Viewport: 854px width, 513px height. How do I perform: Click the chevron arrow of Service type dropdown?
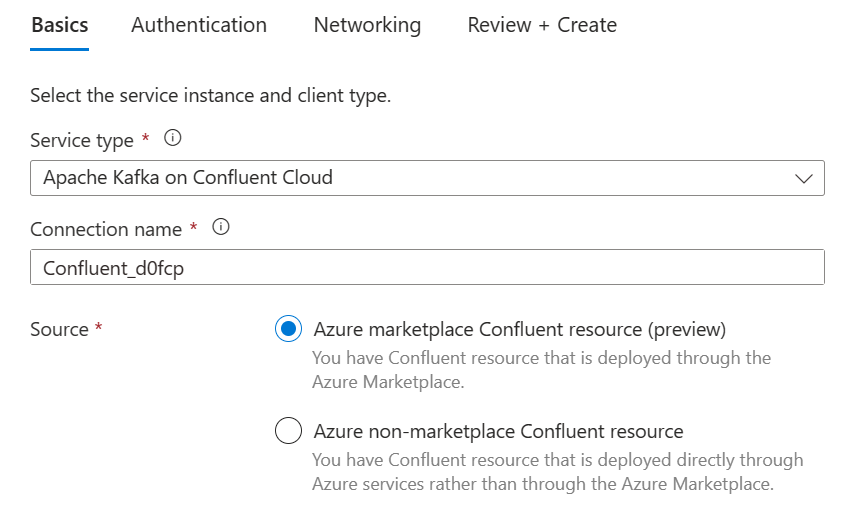coord(803,179)
